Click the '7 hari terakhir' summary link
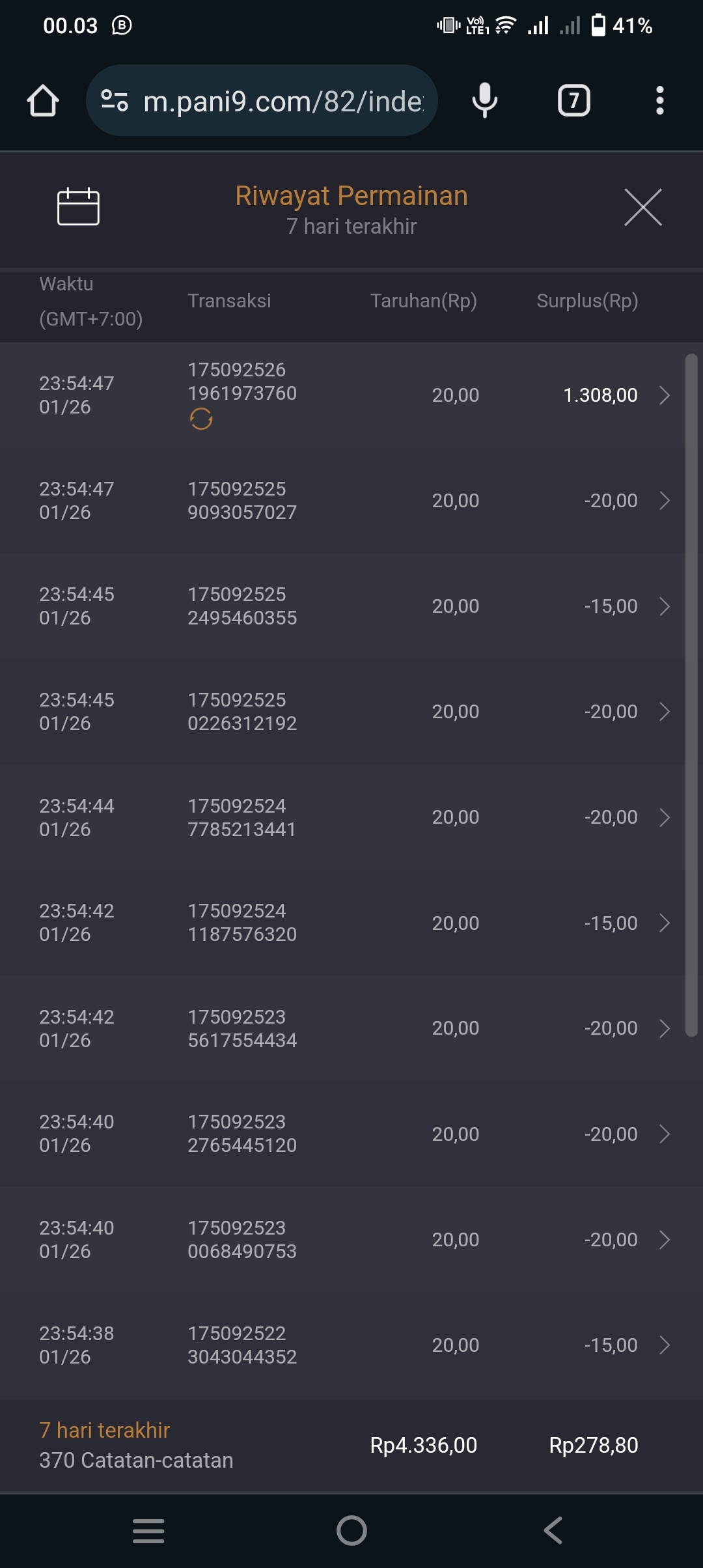 point(104,1430)
